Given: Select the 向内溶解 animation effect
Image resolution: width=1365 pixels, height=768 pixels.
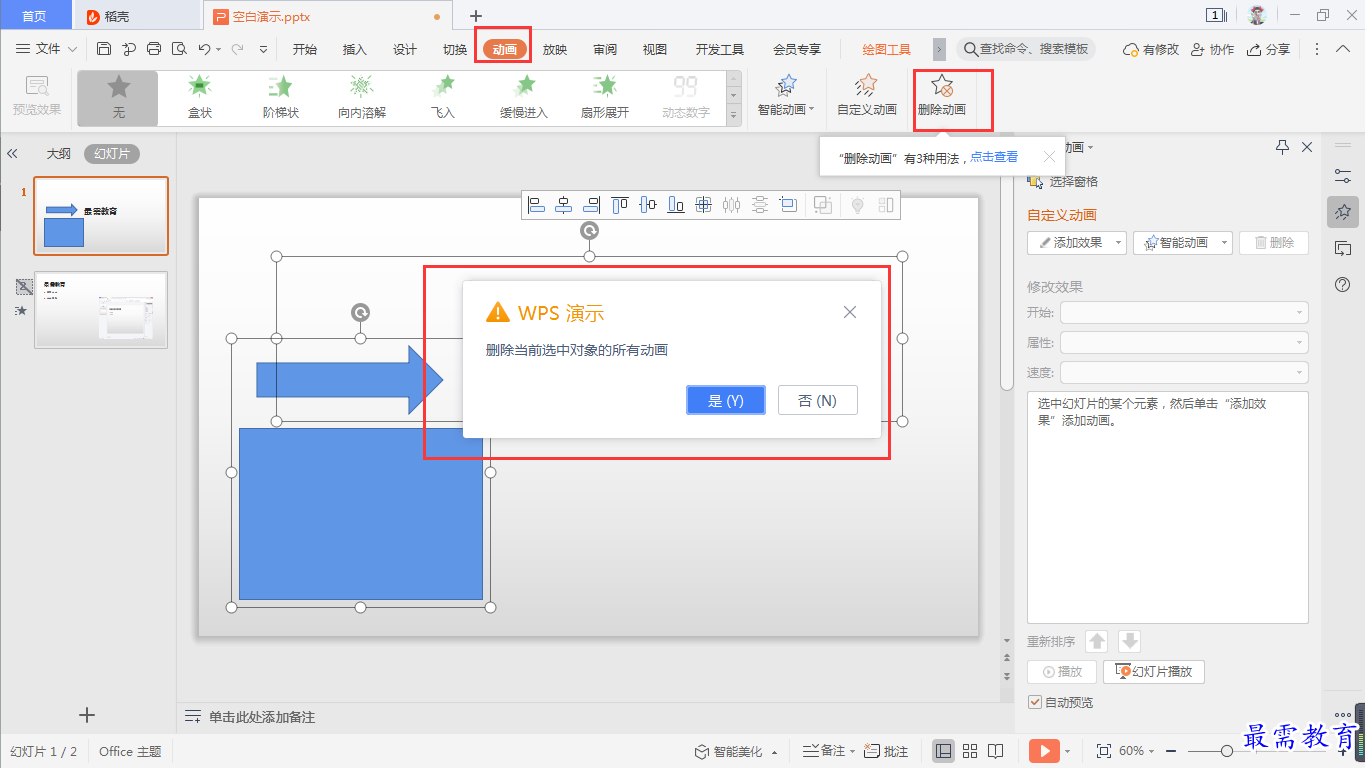Looking at the screenshot, I should (x=362, y=98).
